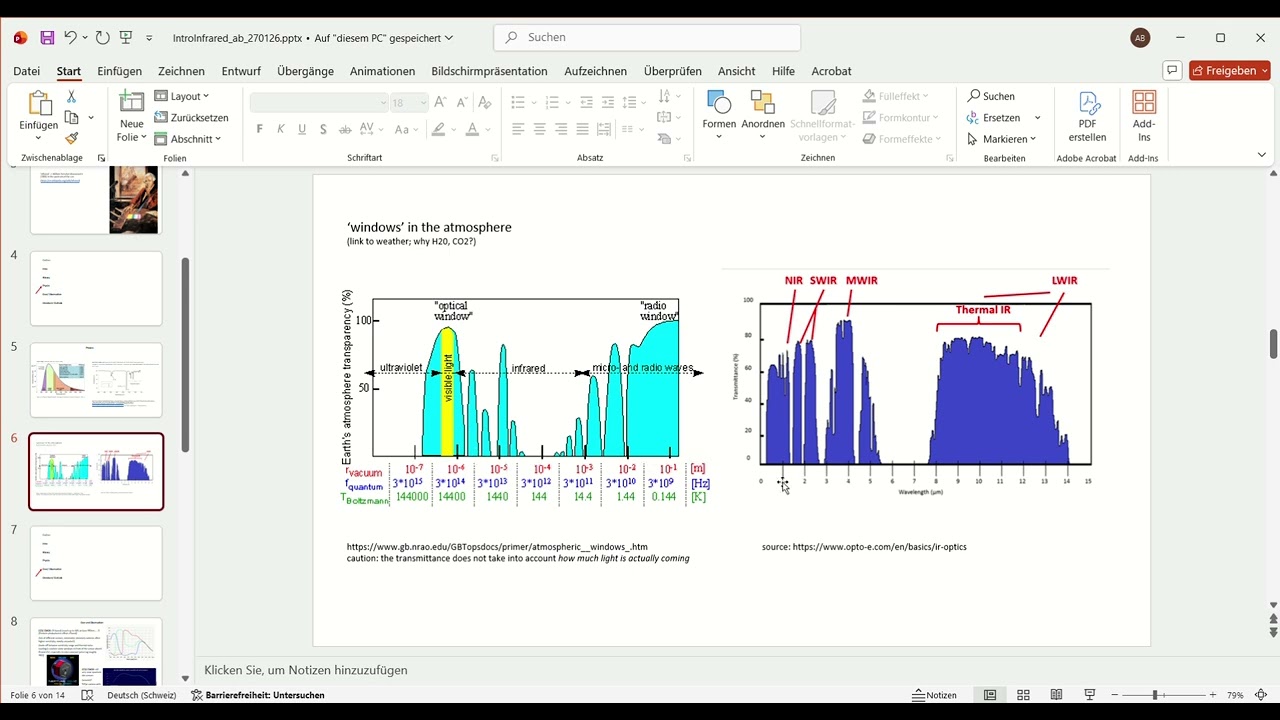Click the Zurücksetzen button
Screen dimensions: 1280x720
click(191, 118)
